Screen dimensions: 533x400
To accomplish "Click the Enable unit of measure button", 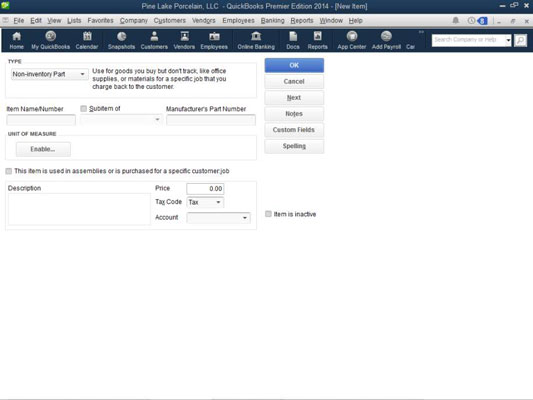I will pyautogui.click(x=43, y=149).
